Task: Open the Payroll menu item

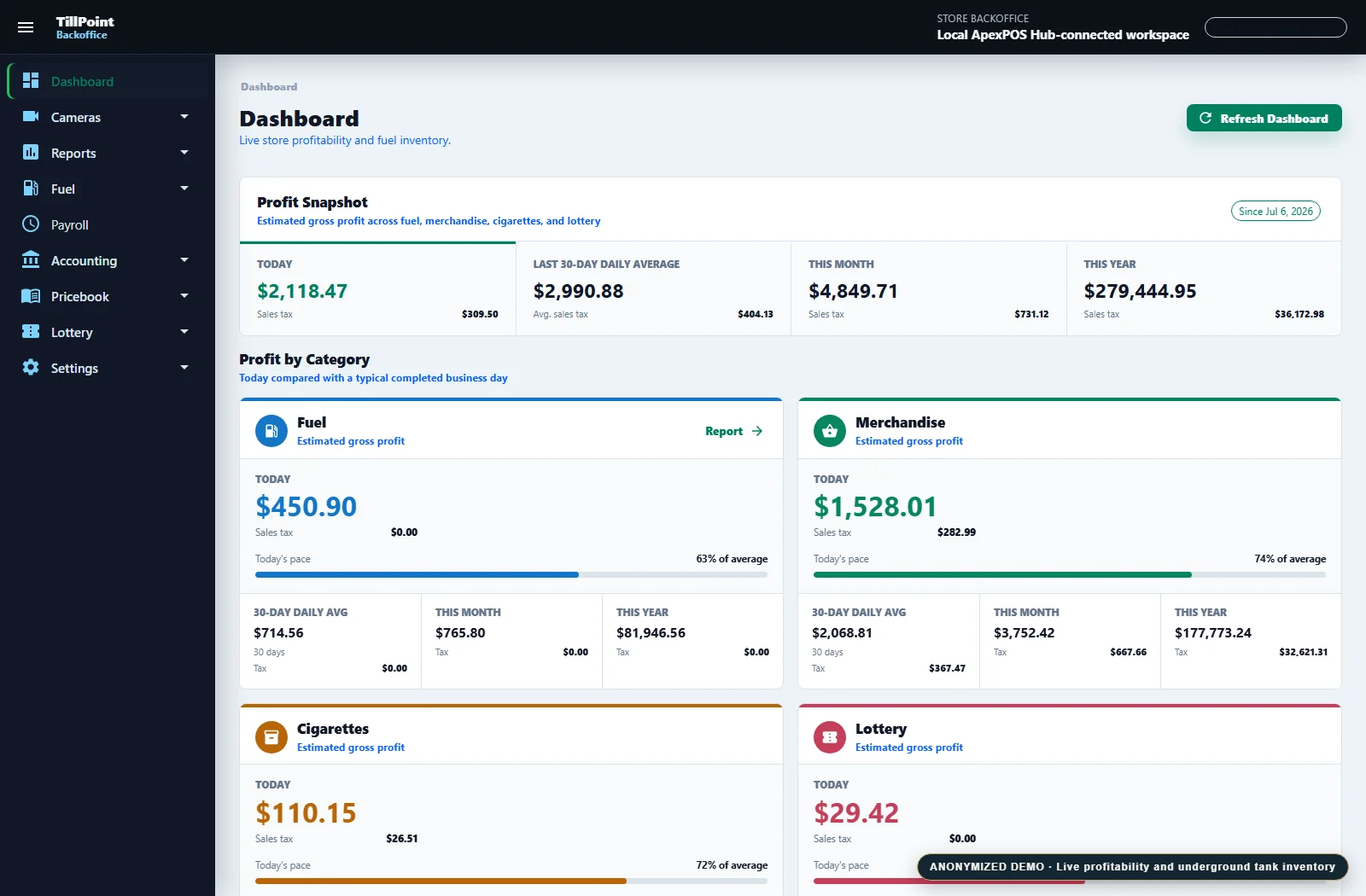Action: (108, 224)
